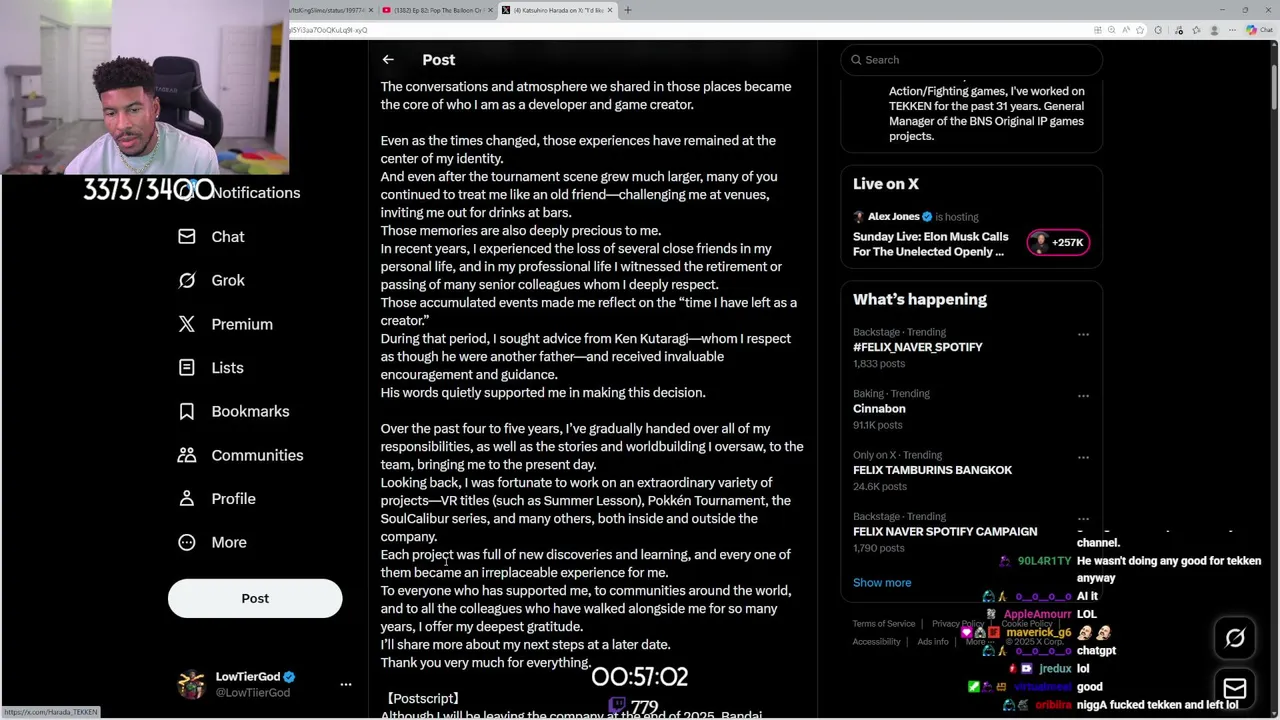Click the '91.1K posts' count
This screenshot has width=1280, height=720.
[x=878, y=425]
